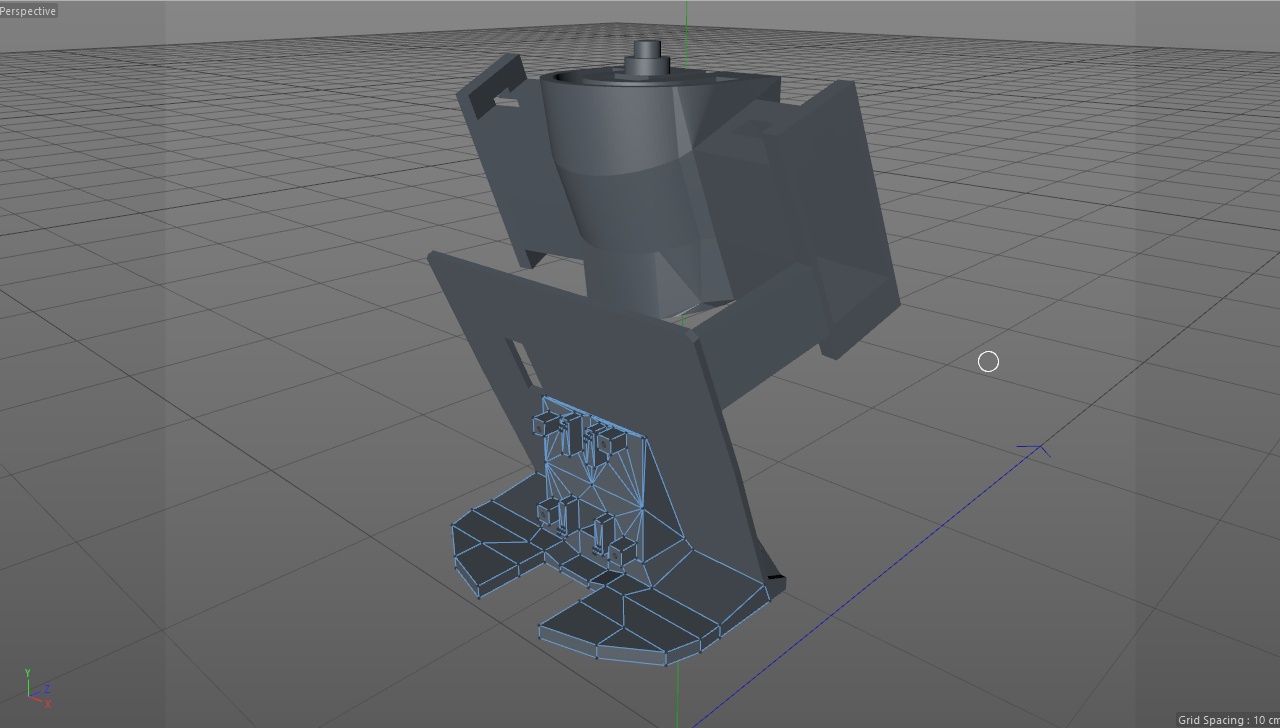Click the bottom-right connector cube on board

621,549
